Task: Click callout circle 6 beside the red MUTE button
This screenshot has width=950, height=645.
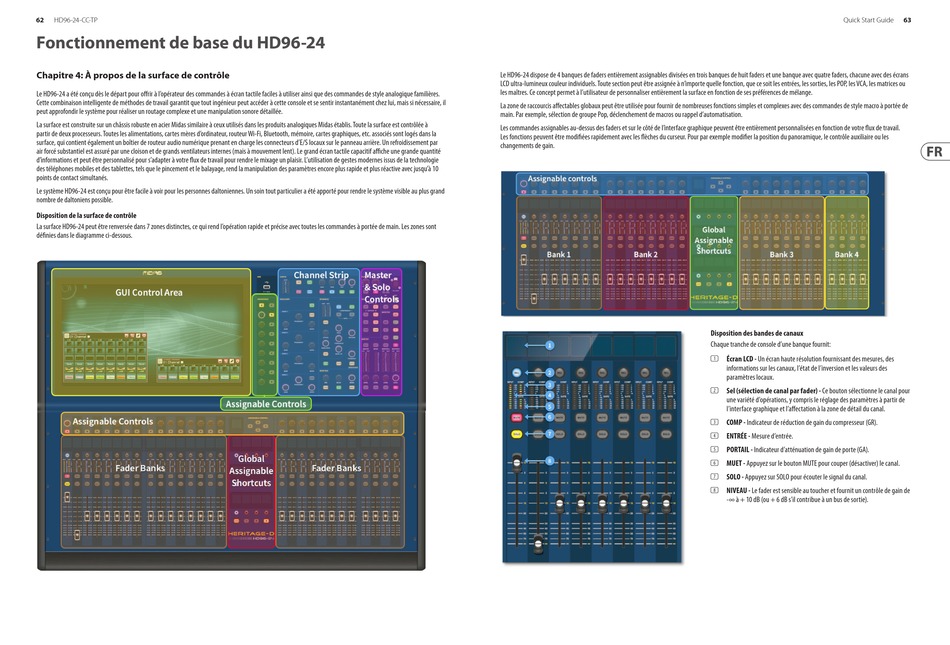Action: [550, 417]
